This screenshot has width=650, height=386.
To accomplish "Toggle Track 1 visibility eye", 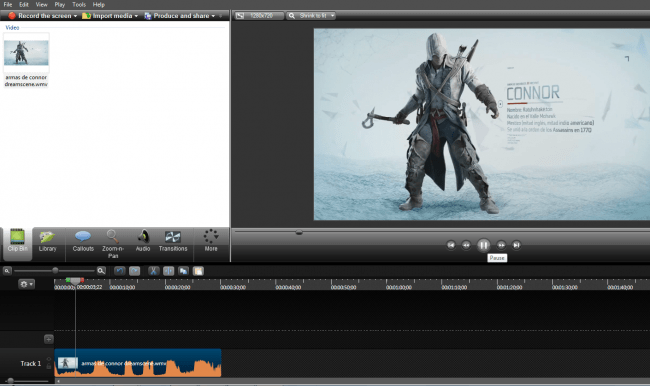I will 49,359.
